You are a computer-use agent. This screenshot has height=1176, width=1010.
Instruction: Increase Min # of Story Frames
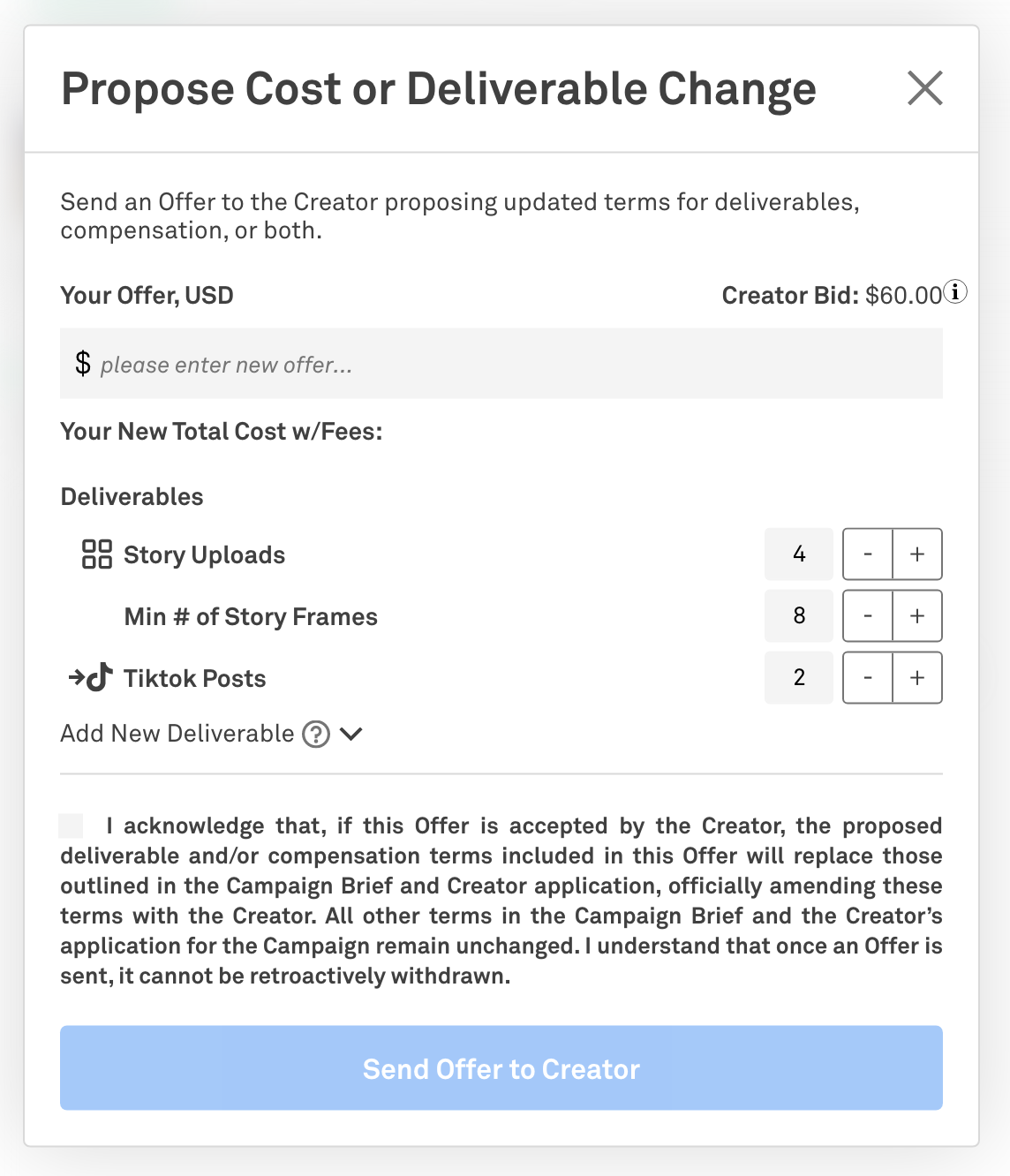coord(917,616)
